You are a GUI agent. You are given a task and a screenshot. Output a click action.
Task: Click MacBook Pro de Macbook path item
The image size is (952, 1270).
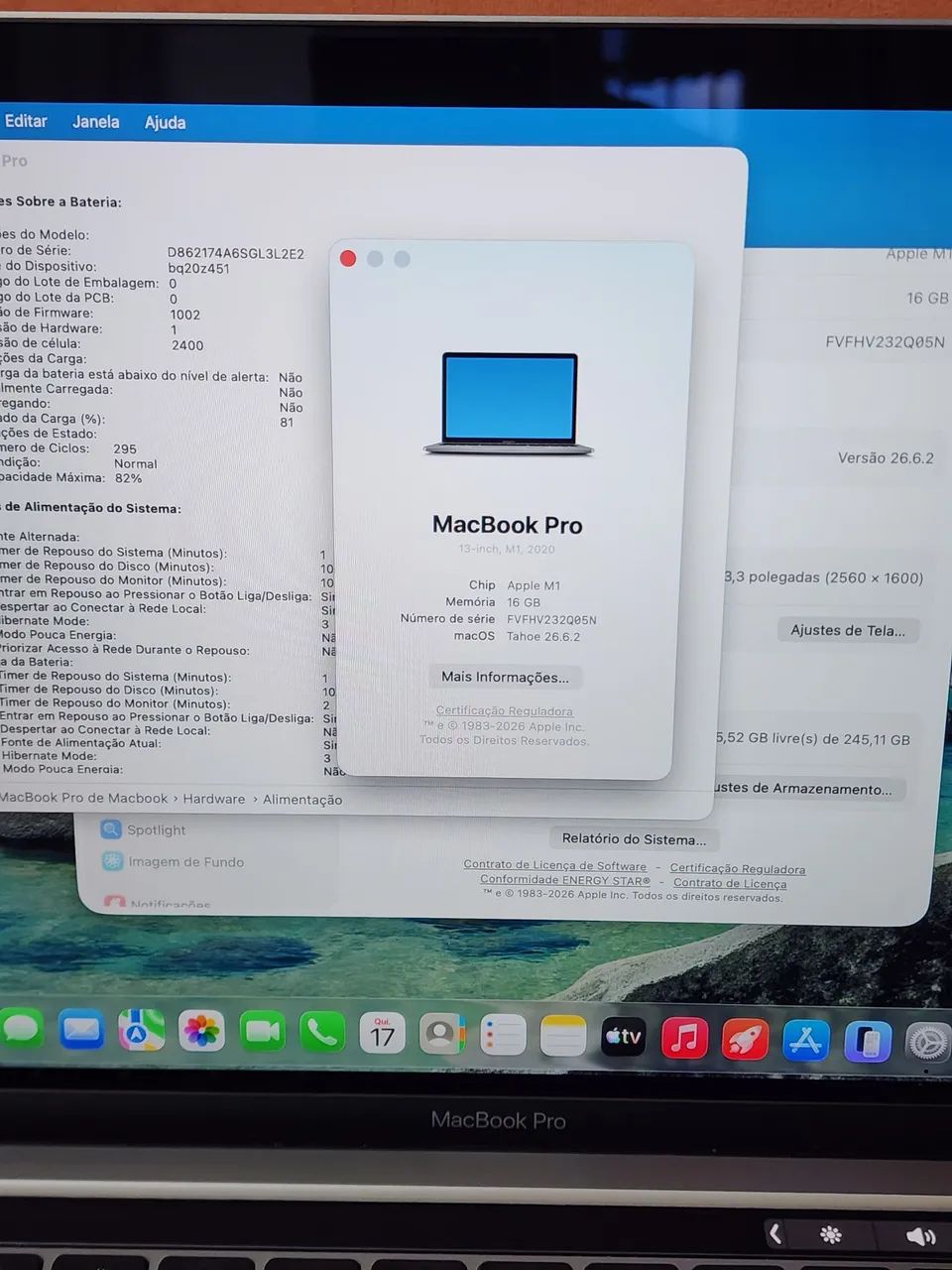coord(83,798)
